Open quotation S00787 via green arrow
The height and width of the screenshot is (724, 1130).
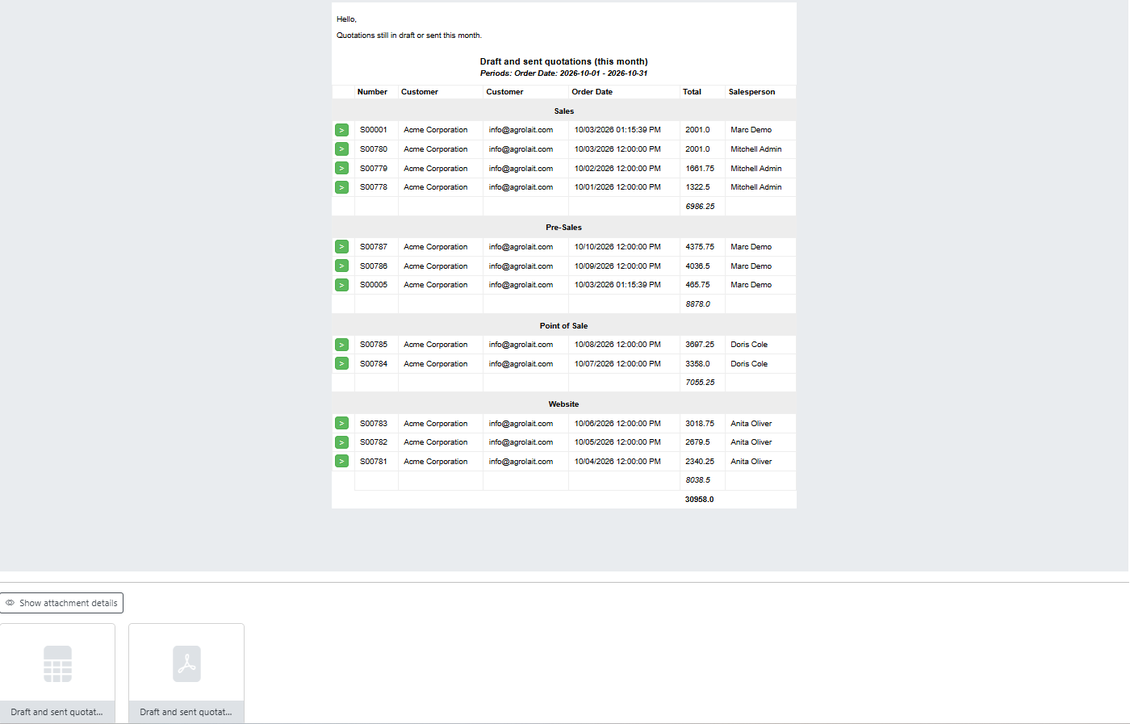coord(342,247)
